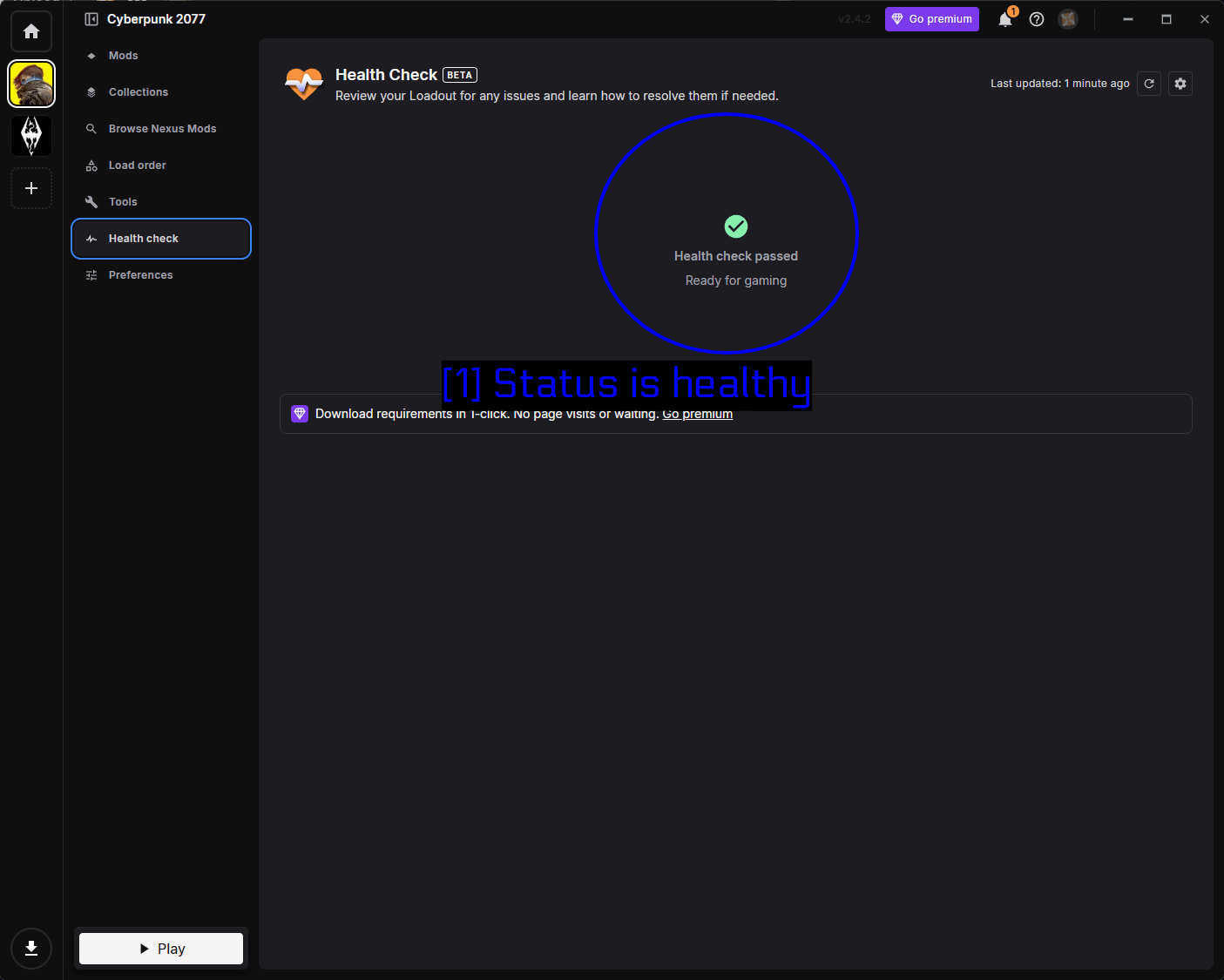The height and width of the screenshot is (980, 1224).
Task: Open Health Check settings gear
Action: [1180, 84]
